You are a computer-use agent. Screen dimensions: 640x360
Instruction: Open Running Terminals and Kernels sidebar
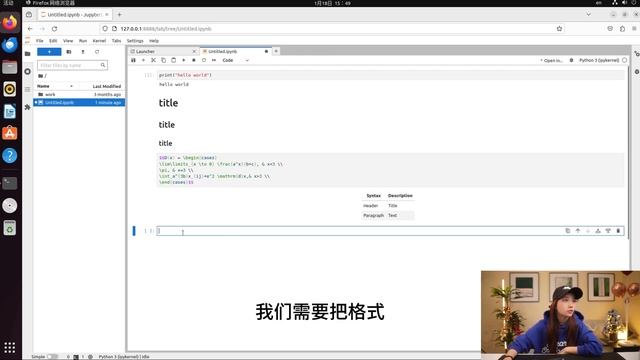pyautogui.click(x=27, y=71)
